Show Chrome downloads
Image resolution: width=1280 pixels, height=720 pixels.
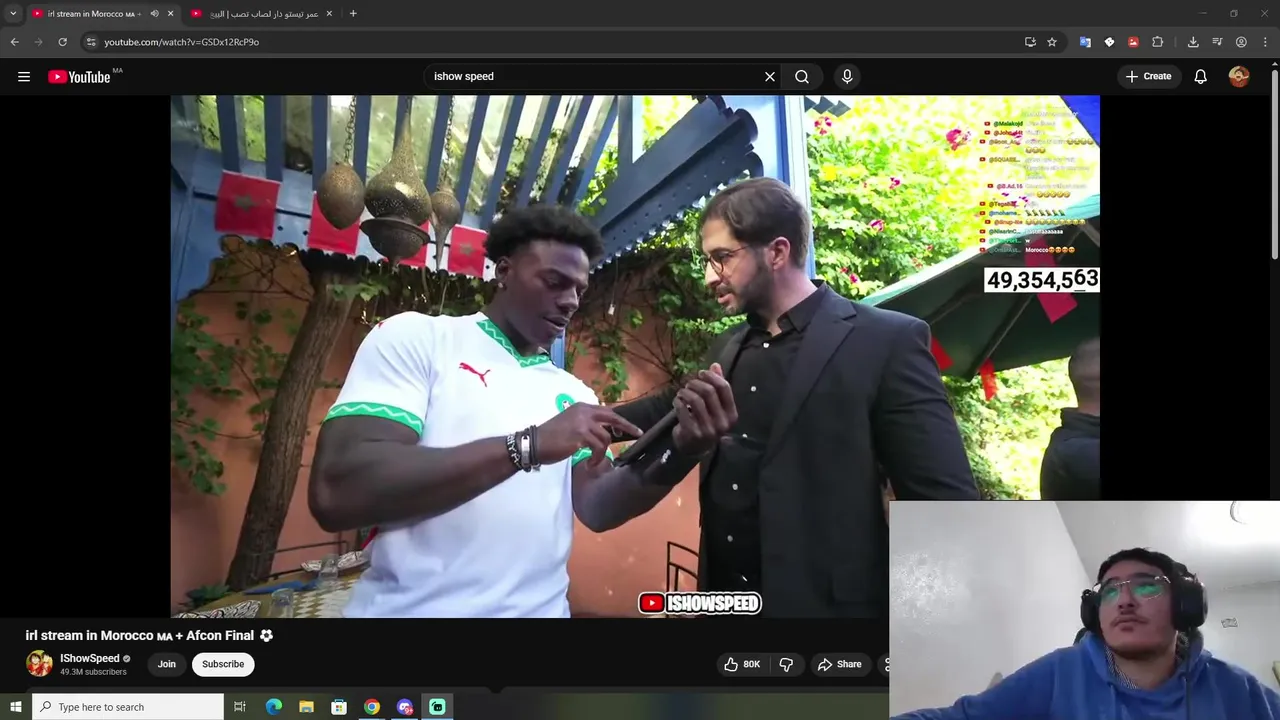coord(1193,42)
